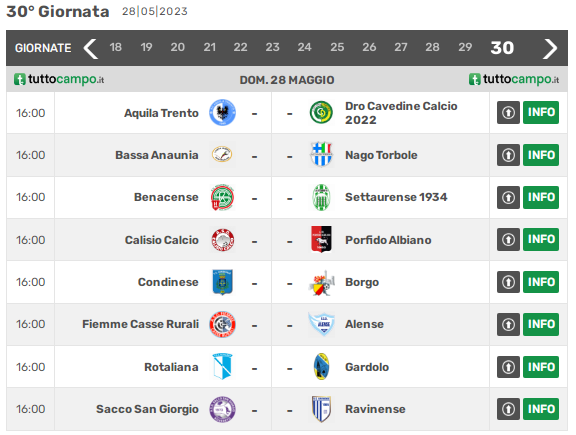Click the Borgo team emblem
This screenshot has height=435, width=576.
pyautogui.click(x=321, y=282)
